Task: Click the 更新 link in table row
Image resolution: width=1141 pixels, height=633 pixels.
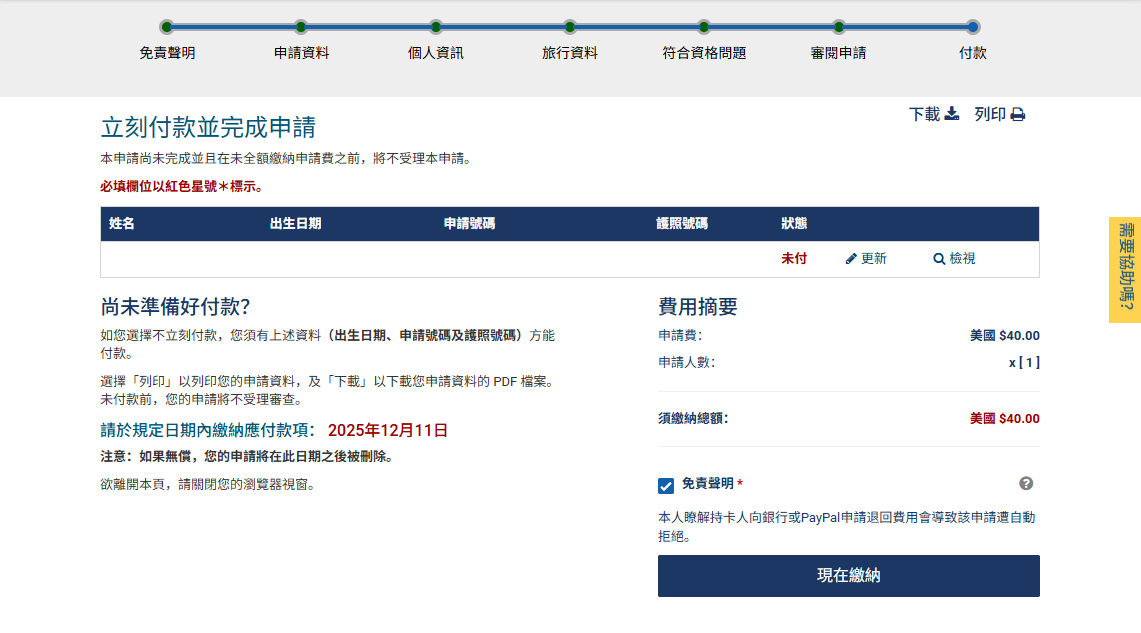Action: [x=873, y=259]
